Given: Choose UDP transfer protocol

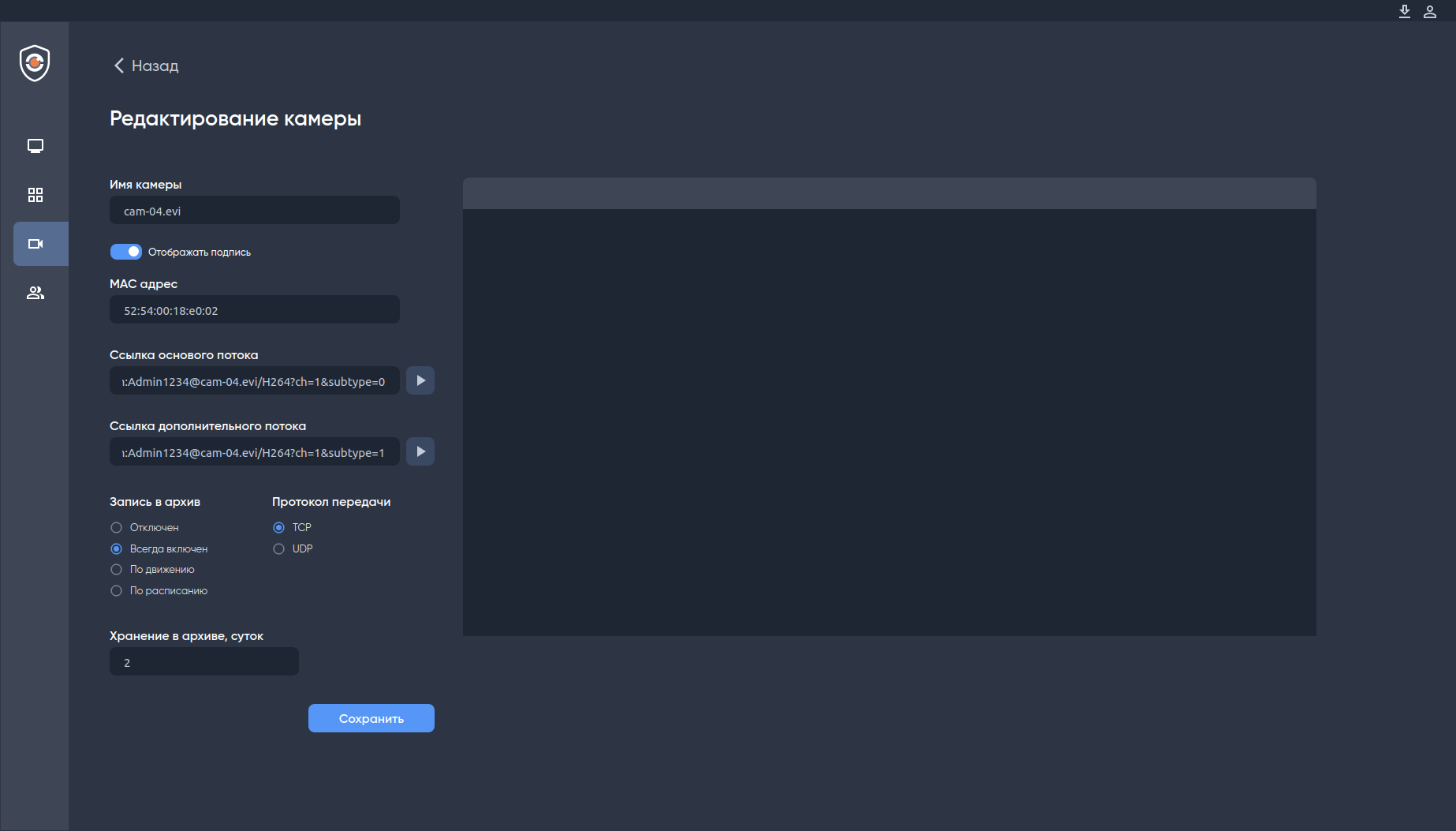Looking at the screenshot, I should point(279,548).
